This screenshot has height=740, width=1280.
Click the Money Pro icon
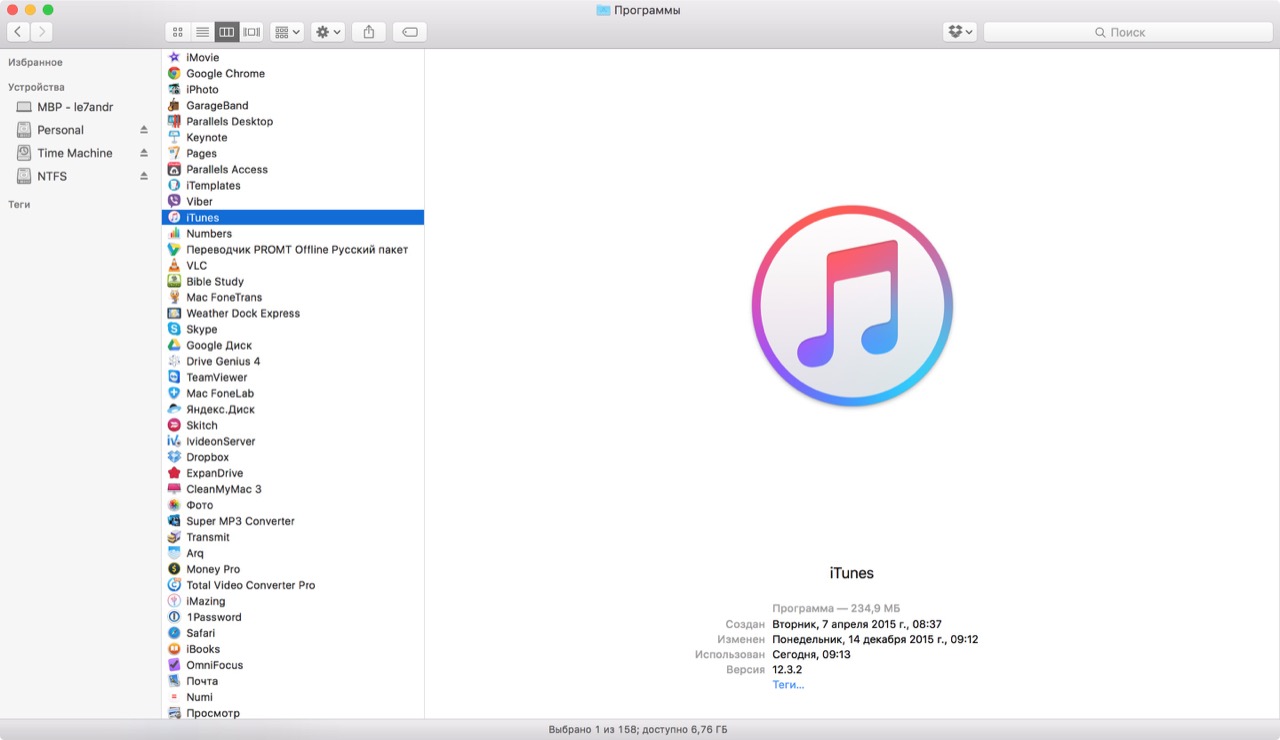pos(174,569)
